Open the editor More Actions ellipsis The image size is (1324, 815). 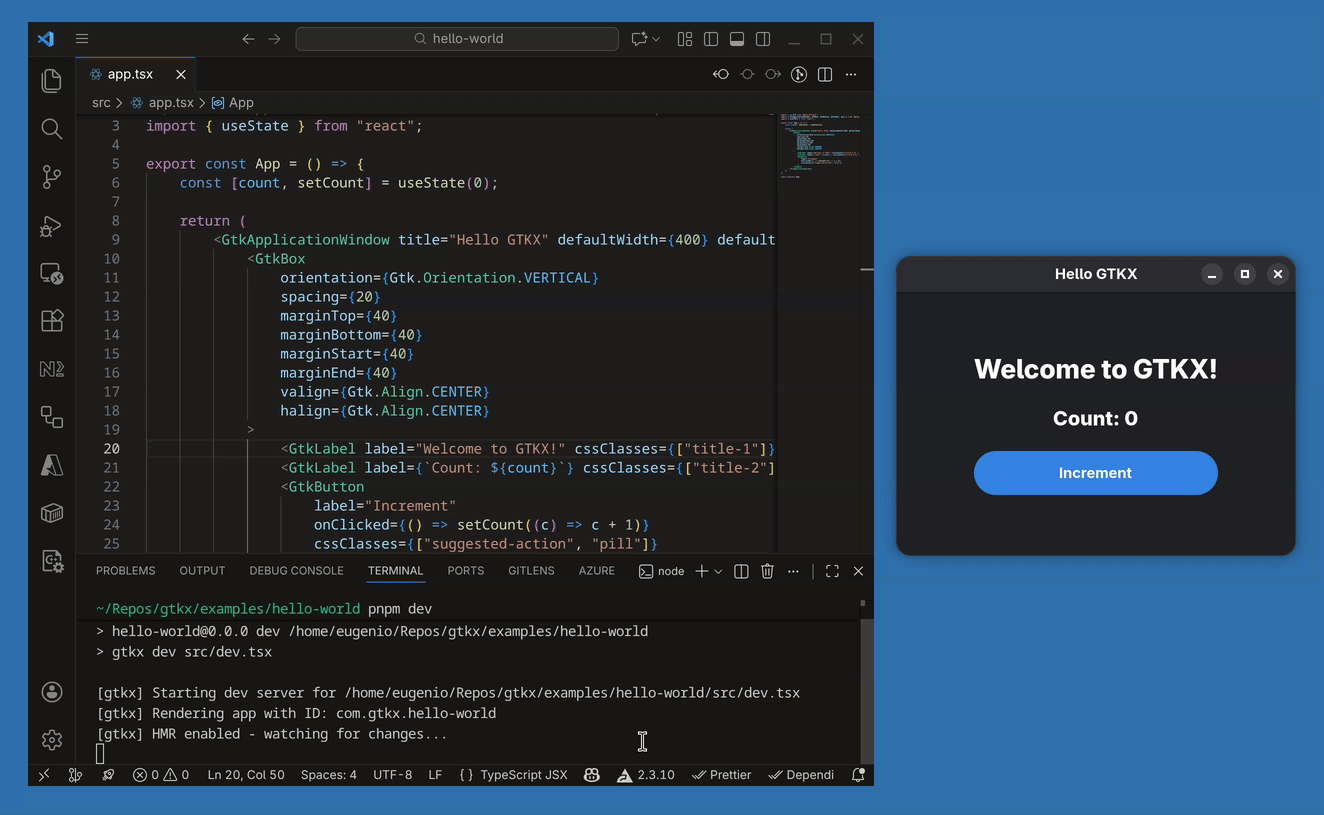(x=851, y=74)
